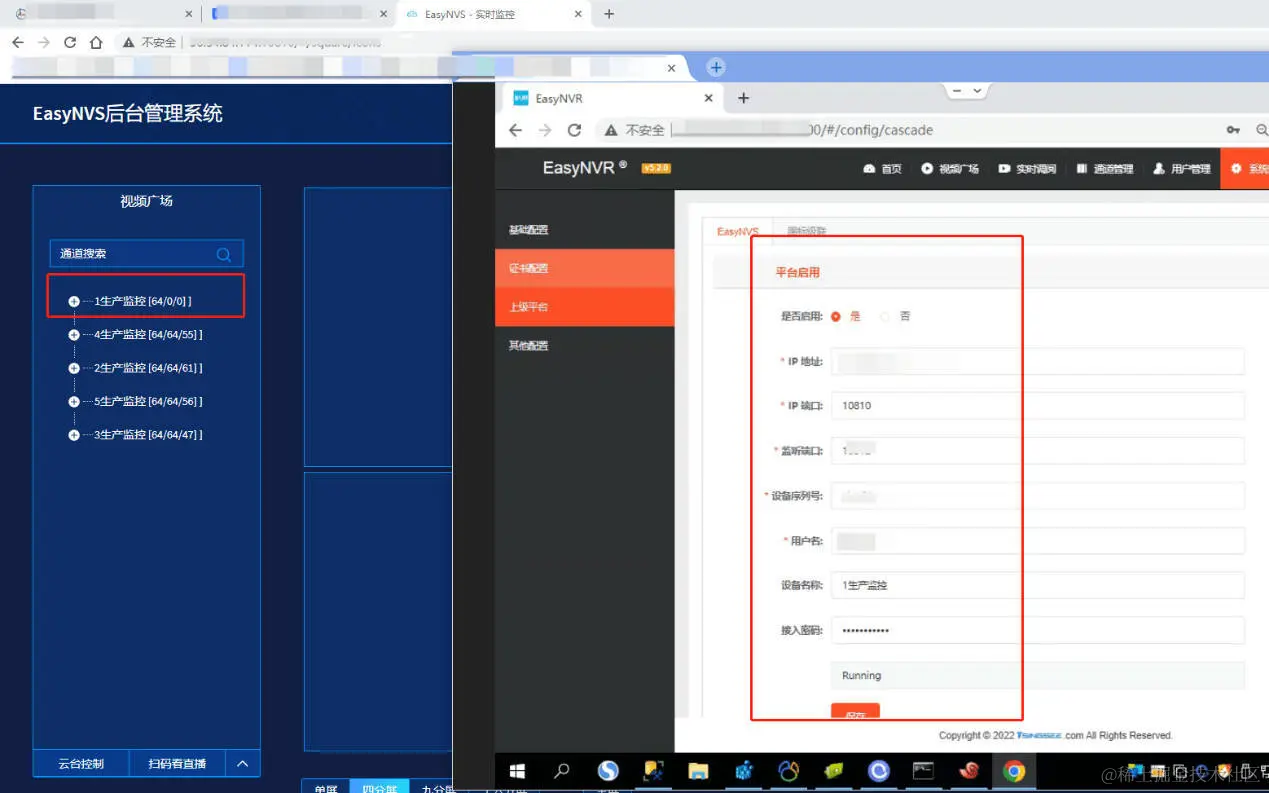Image resolution: width=1269 pixels, height=793 pixels.
Task: Open 视频广场 in EasyNVR navbar
Action: [x=950, y=169]
